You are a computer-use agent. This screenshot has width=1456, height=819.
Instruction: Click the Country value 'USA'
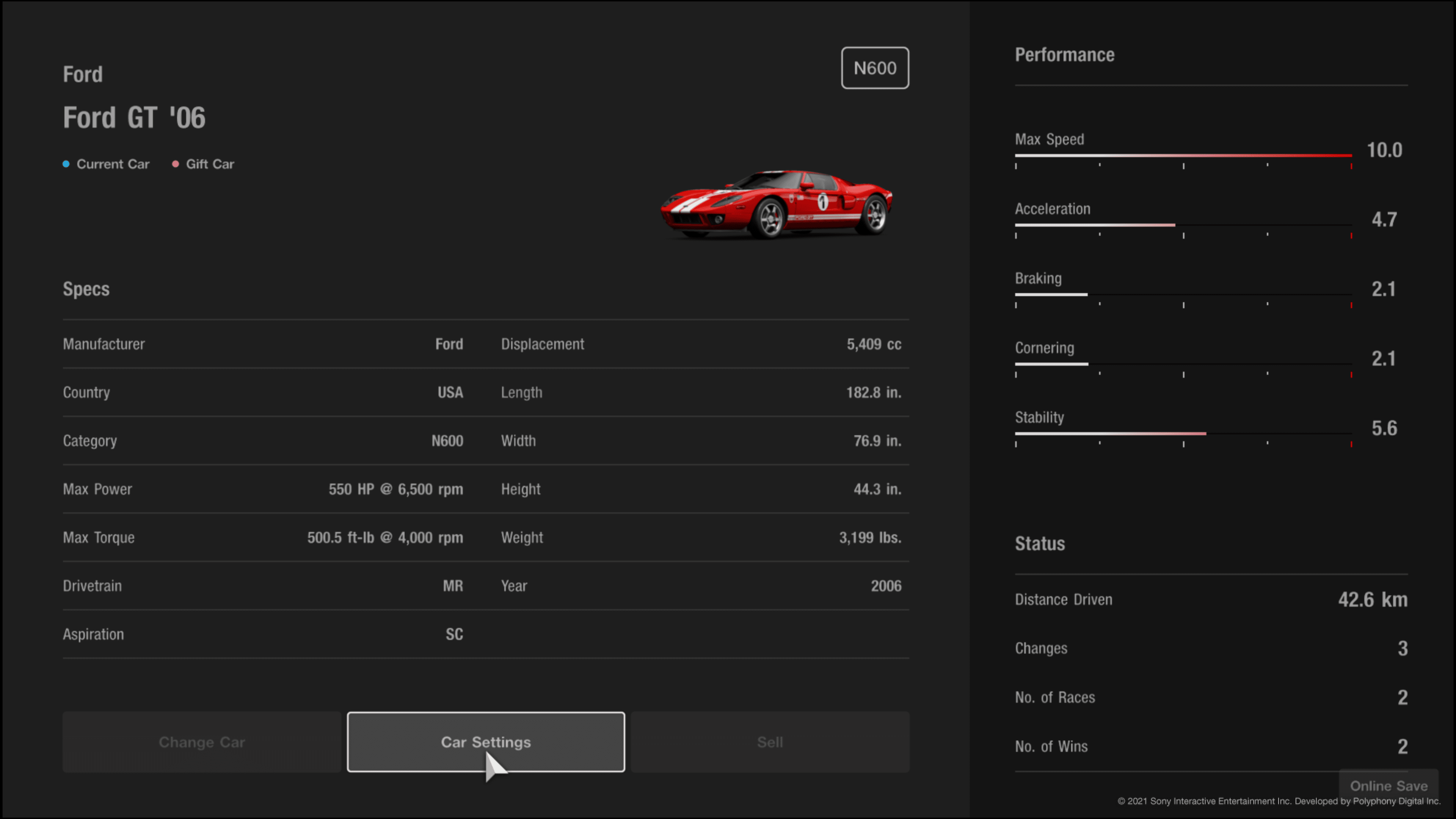pyautogui.click(x=450, y=392)
